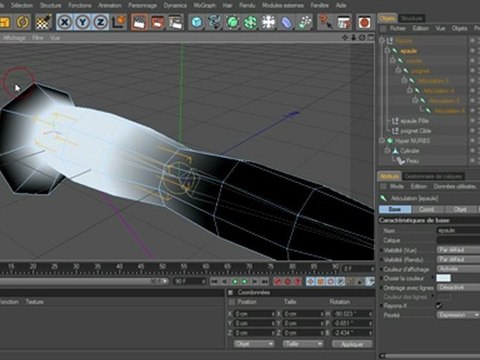The width and height of the screenshot is (480, 360).
Task: Go to start of animation
Action: [x=214, y=282]
